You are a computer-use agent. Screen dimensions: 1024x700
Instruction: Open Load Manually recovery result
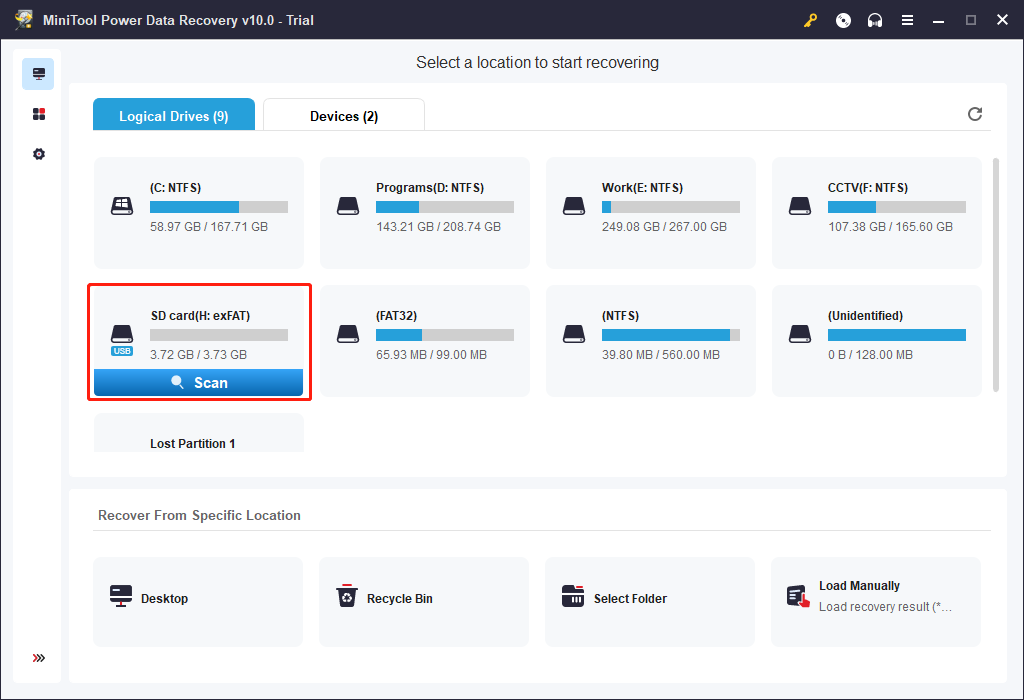tap(876, 601)
